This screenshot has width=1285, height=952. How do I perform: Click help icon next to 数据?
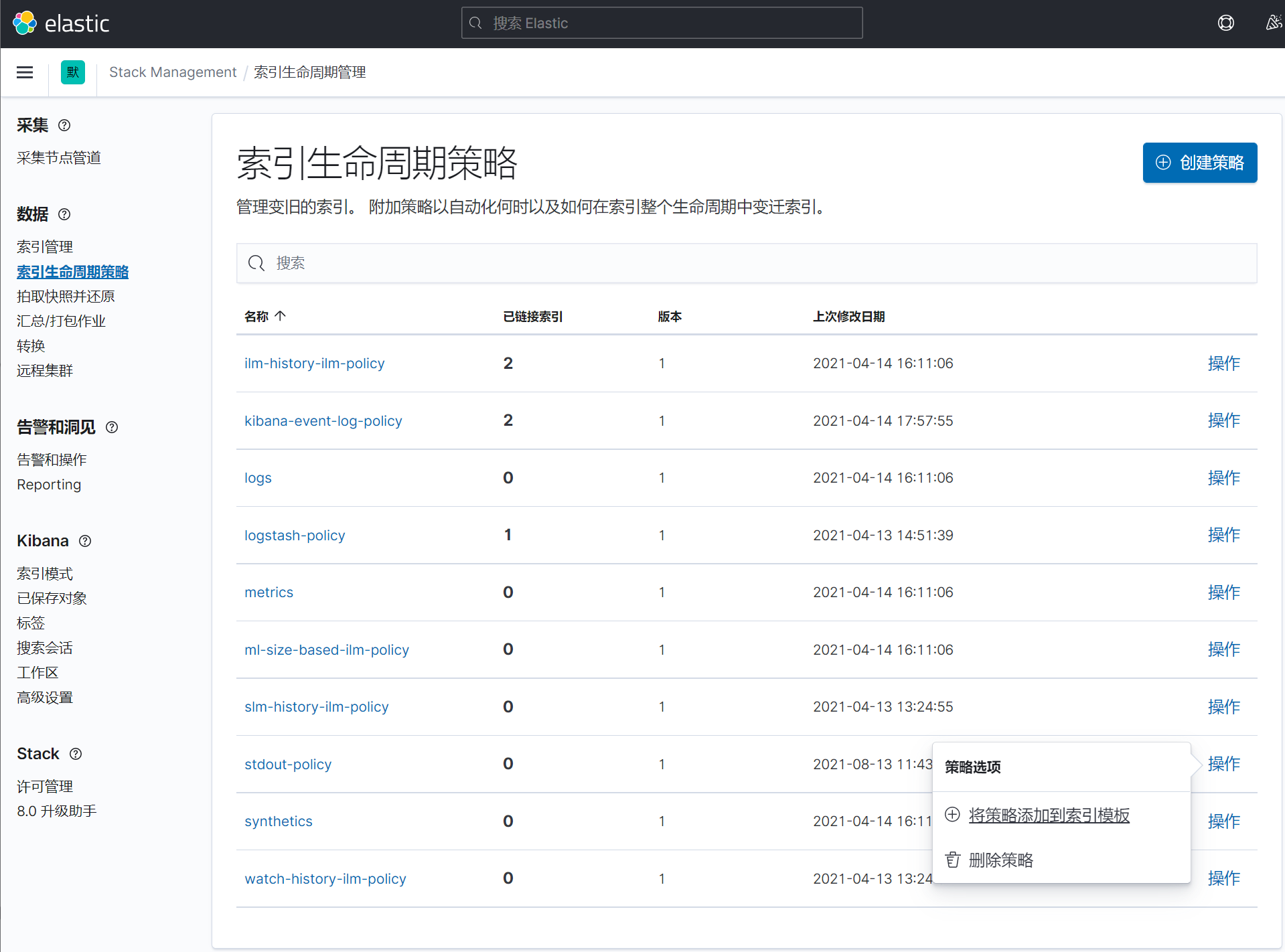(x=64, y=214)
